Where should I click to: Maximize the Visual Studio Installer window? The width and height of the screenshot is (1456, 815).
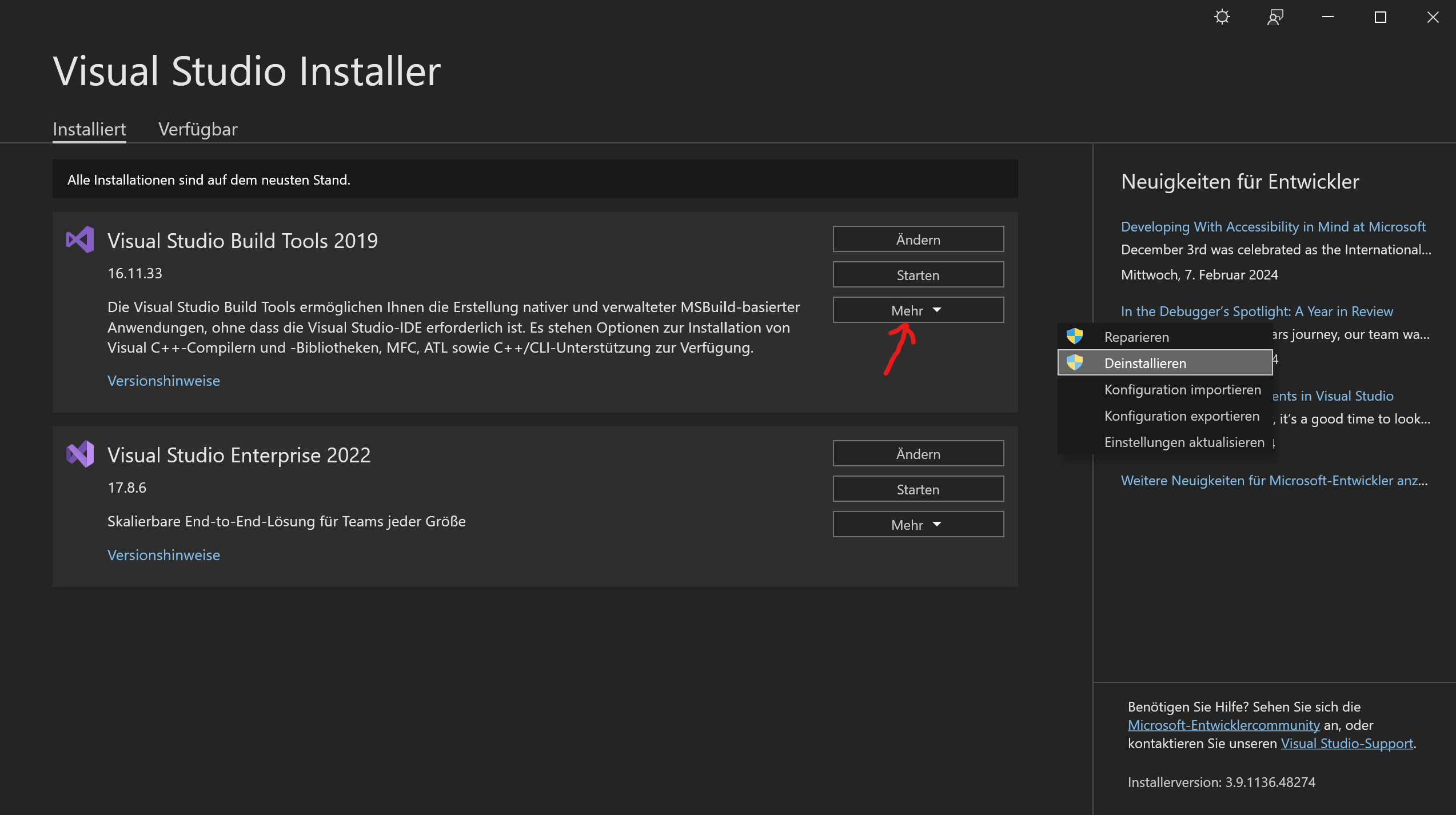(1381, 17)
